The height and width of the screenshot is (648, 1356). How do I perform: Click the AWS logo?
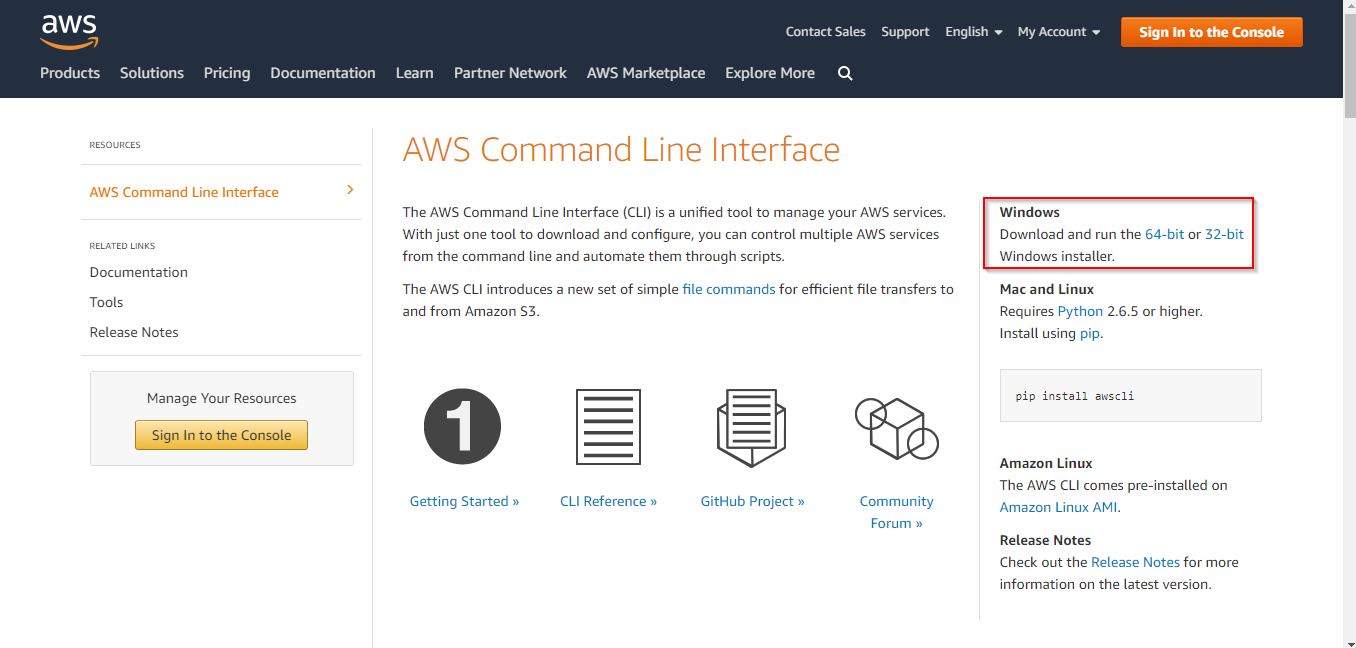tap(68, 31)
